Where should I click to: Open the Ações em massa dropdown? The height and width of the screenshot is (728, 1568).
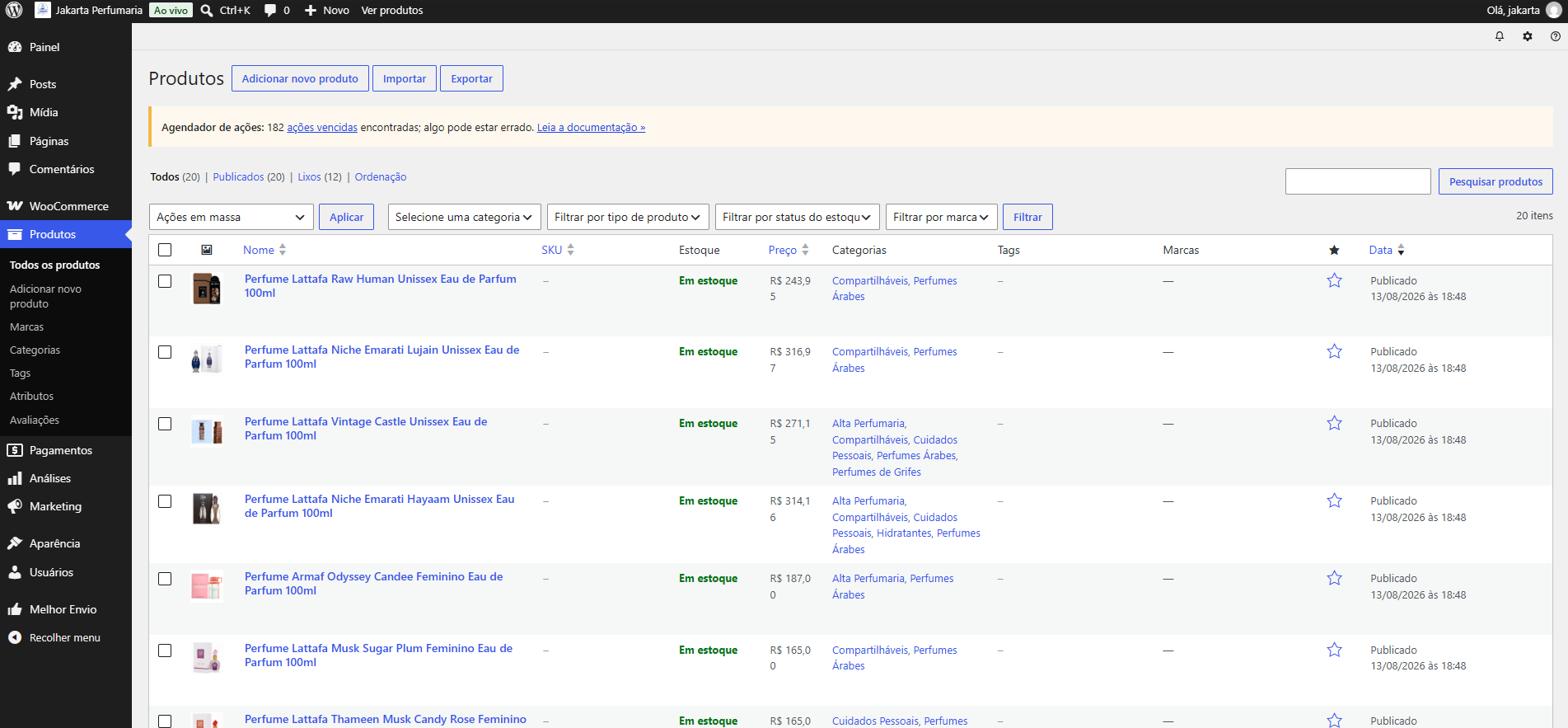232,217
